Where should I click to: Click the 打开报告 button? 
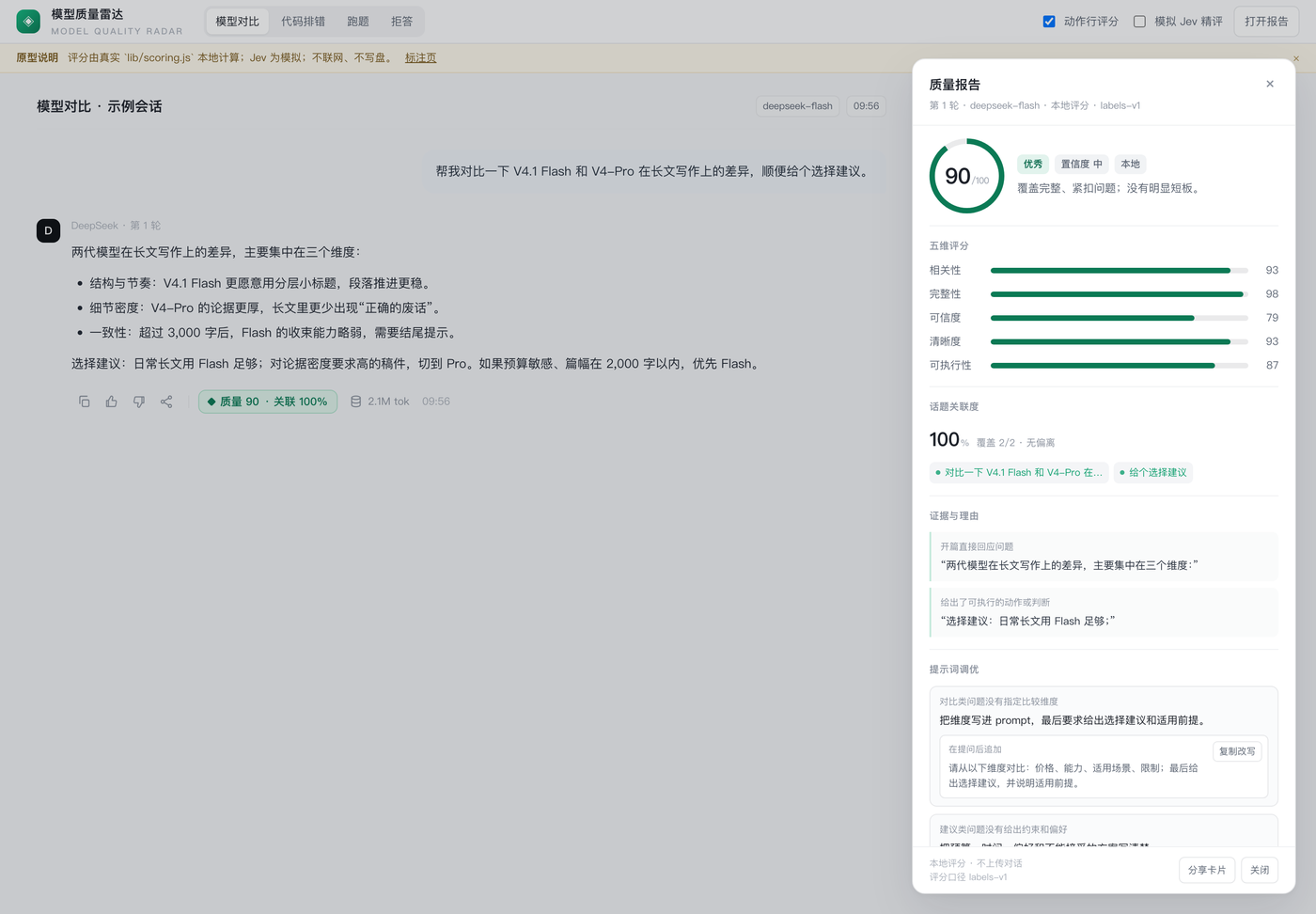coord(1266,21)
